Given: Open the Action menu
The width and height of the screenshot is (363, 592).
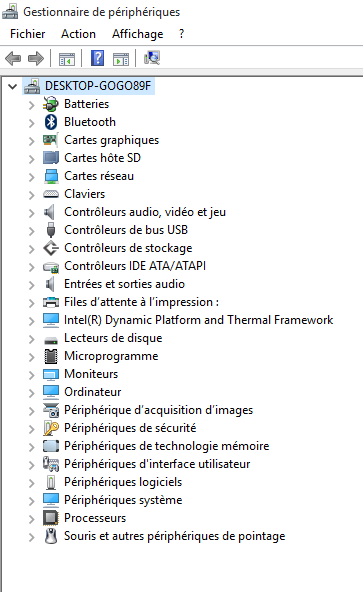Looking at the screenshot, I should tap(78, 34).
